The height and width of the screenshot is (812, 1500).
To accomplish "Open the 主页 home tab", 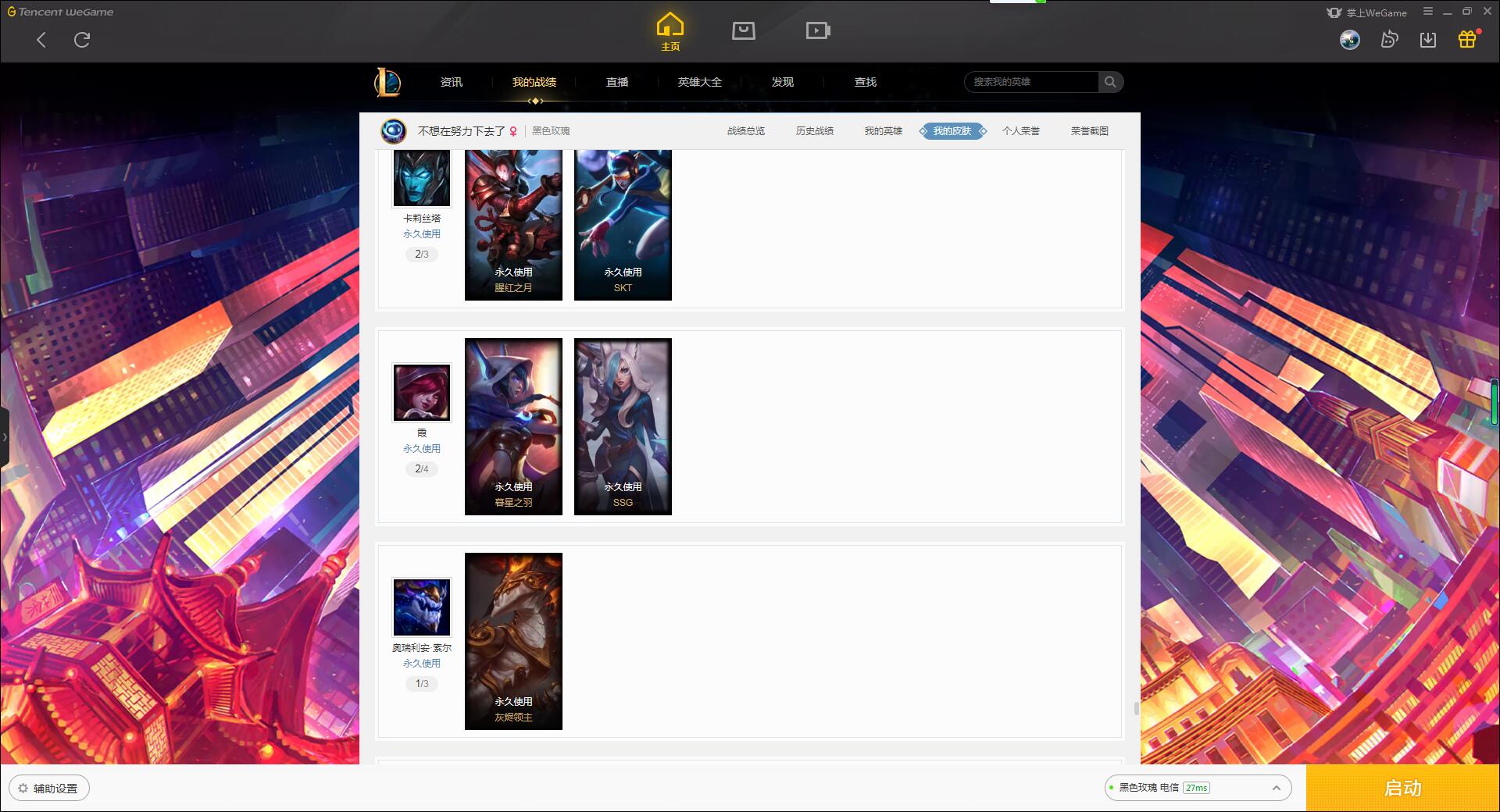I will tap(670, 32).
